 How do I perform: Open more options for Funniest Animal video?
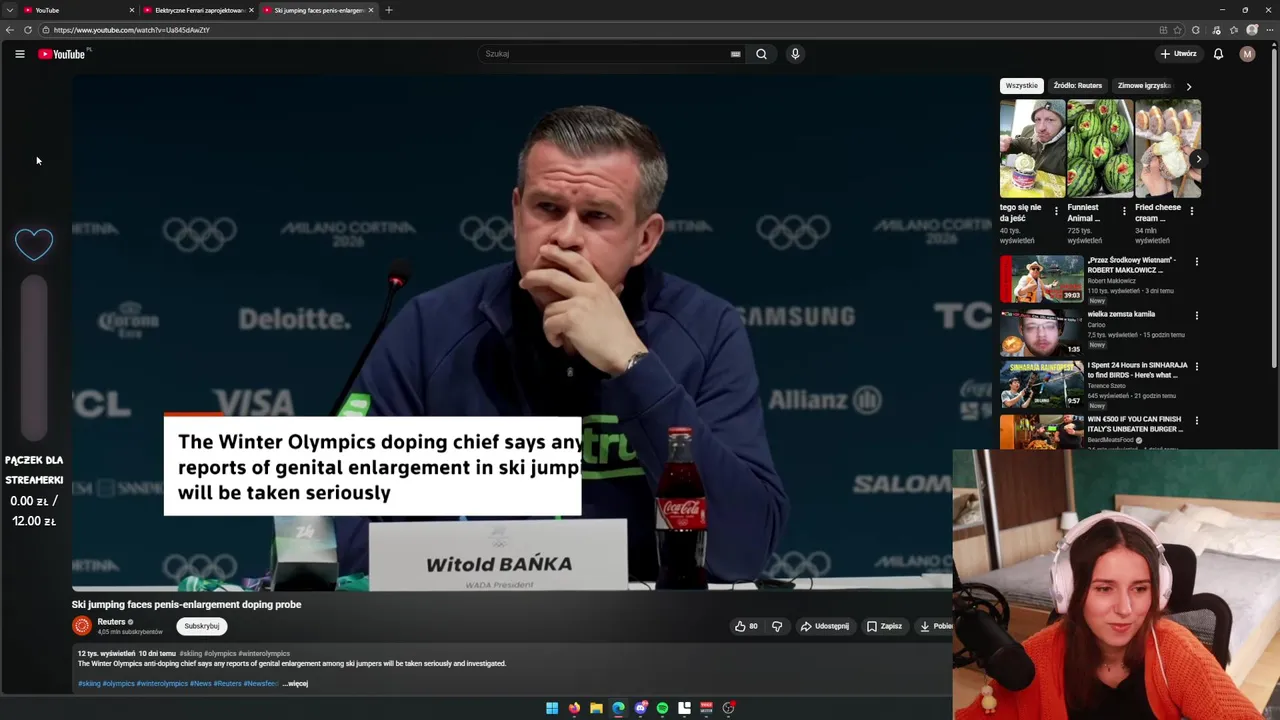(1124, 211)
